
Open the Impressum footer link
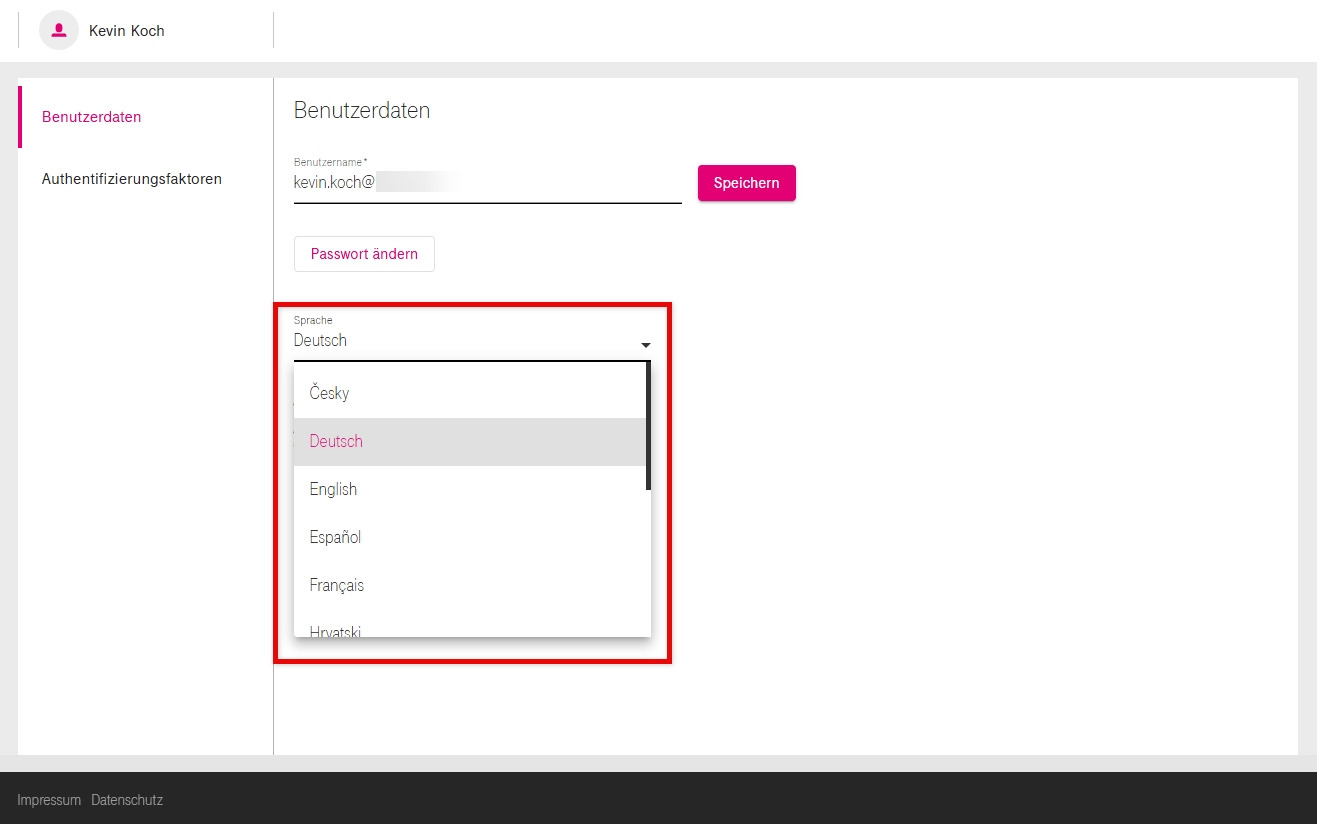pos(49,800)
